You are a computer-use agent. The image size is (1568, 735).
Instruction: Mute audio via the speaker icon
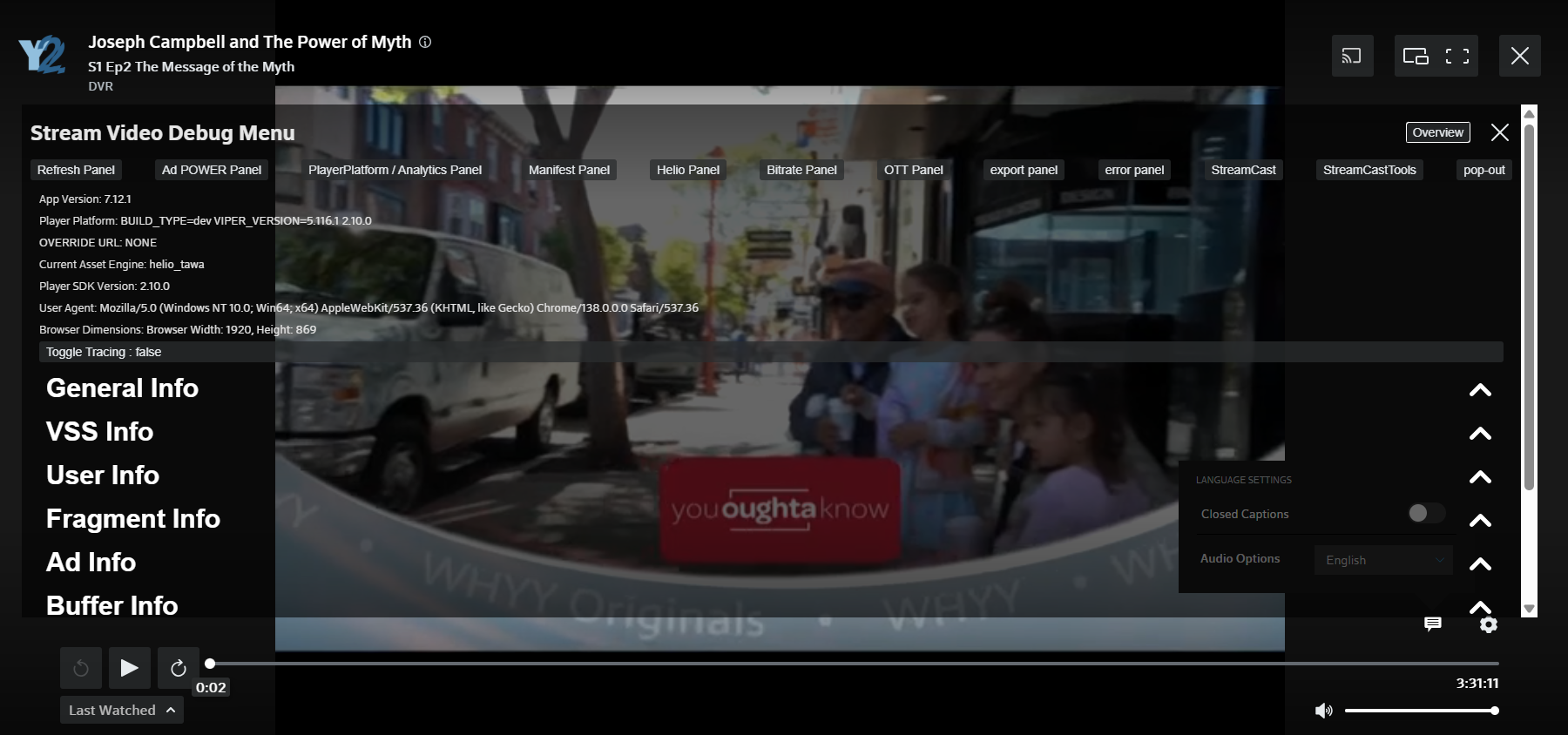pyautogui.click(x=1324, y=711)
